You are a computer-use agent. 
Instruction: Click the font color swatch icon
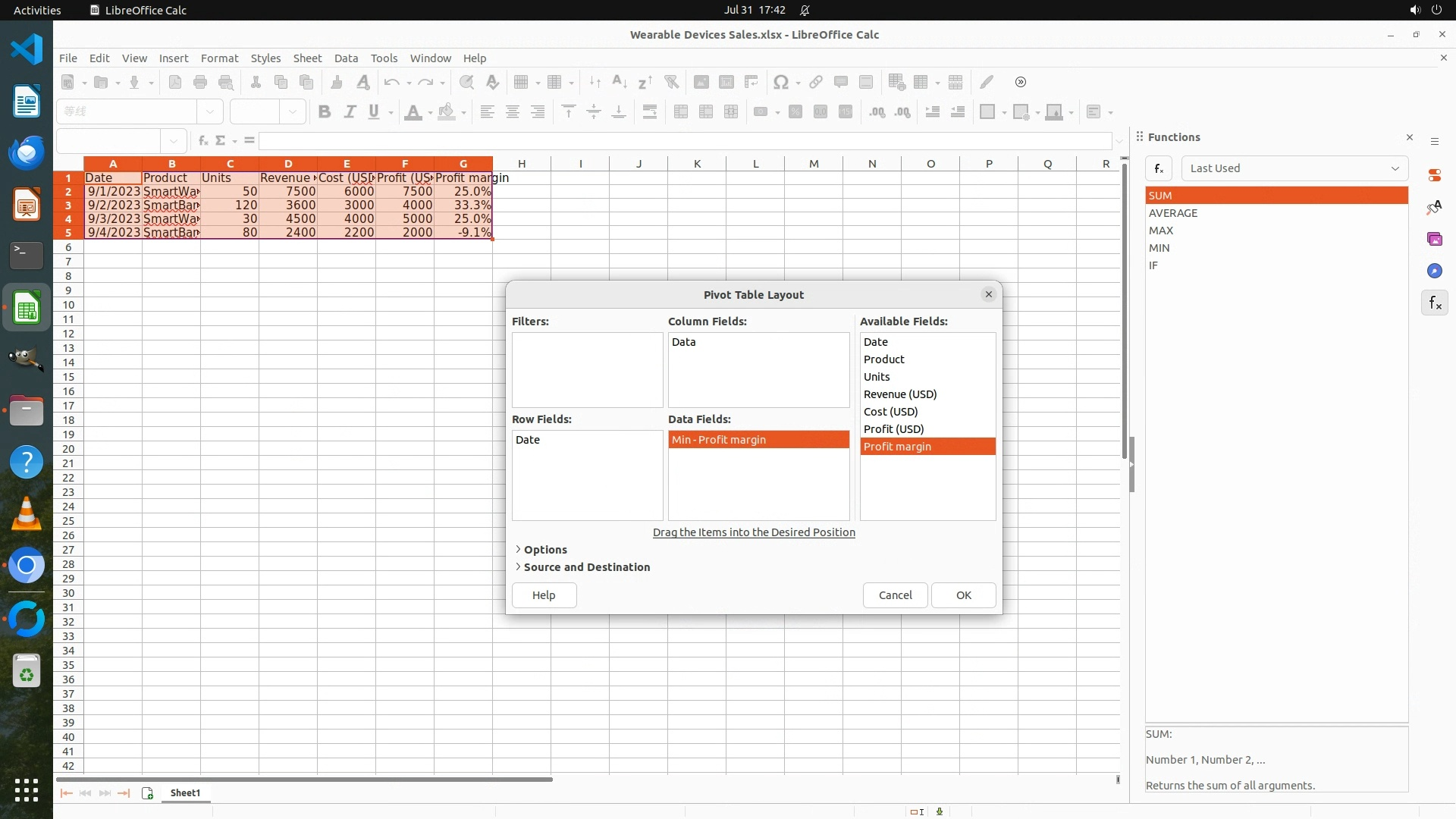point(413,112)
